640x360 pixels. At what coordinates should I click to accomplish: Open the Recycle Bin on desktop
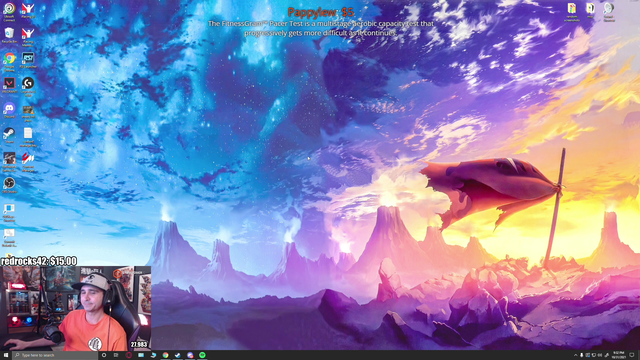[x=9, y=36]
